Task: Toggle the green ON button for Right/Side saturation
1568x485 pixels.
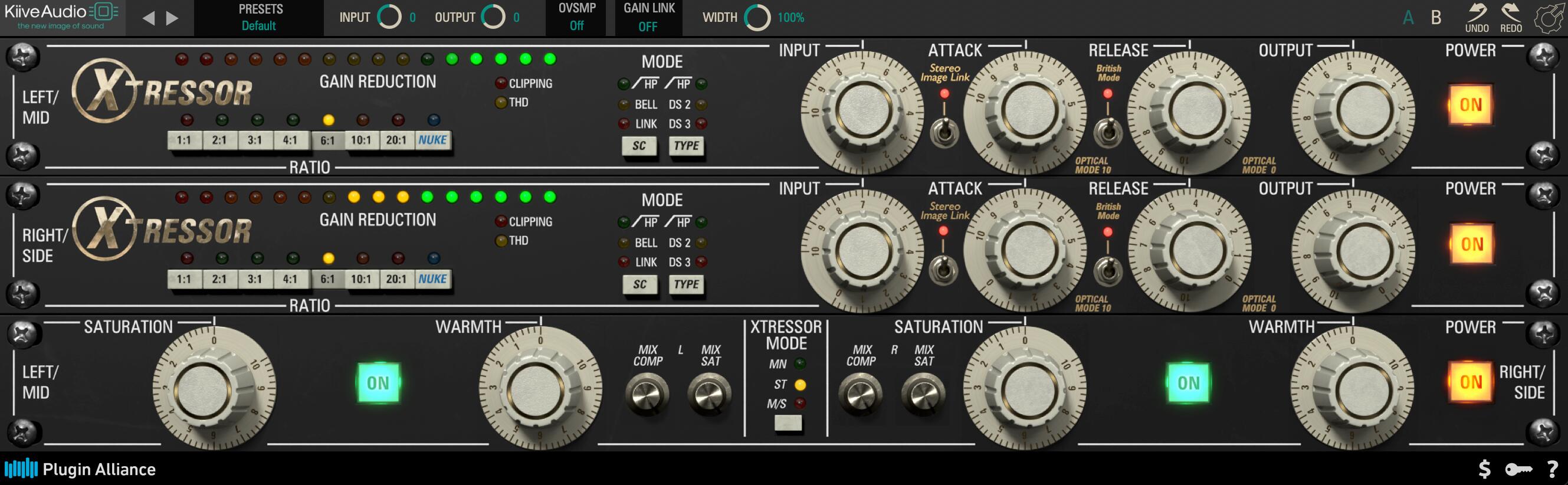Action: point(1188,383)
